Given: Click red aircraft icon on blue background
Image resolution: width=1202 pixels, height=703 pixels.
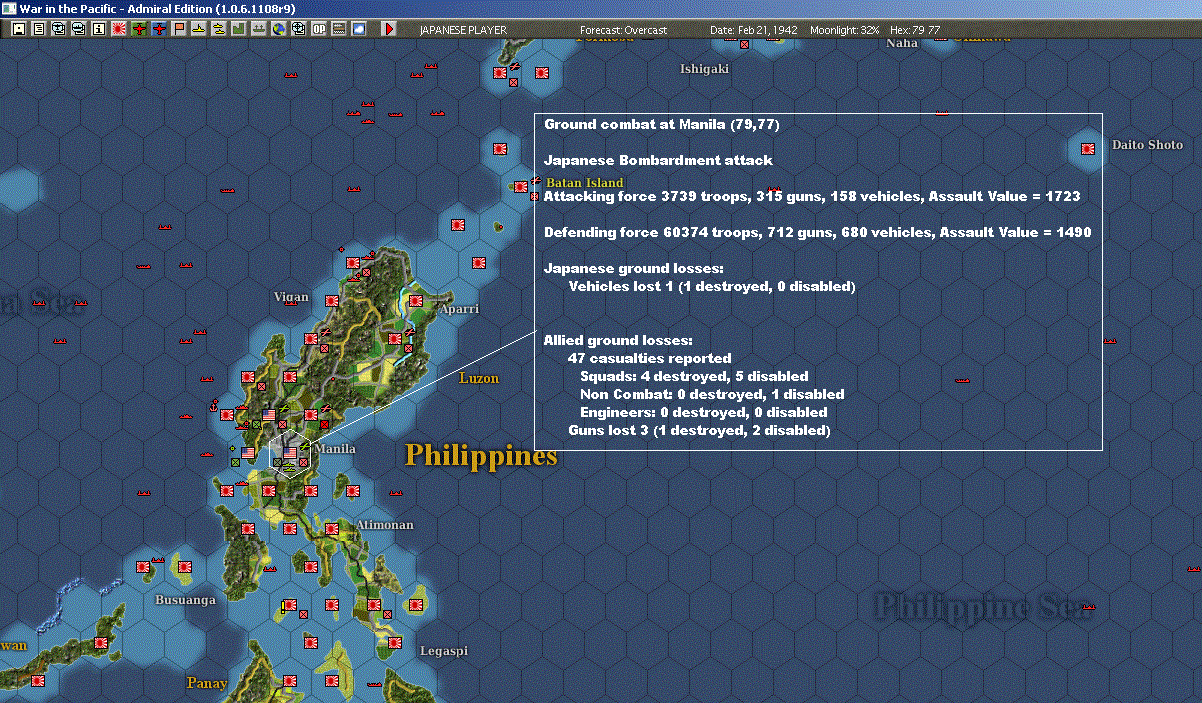Looking at the screenshot, I should (159, 29).
